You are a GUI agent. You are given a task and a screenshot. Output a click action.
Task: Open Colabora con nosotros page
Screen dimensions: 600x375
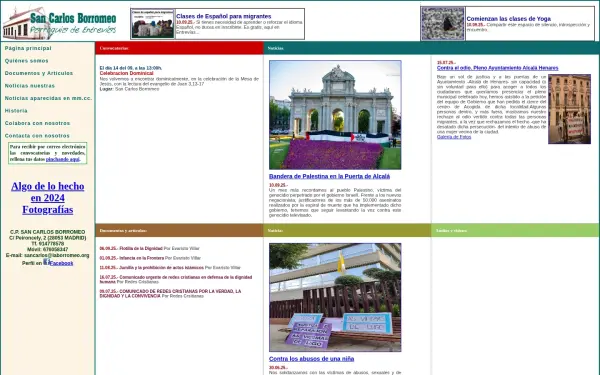pyautogui.click(x=37, y=123)
